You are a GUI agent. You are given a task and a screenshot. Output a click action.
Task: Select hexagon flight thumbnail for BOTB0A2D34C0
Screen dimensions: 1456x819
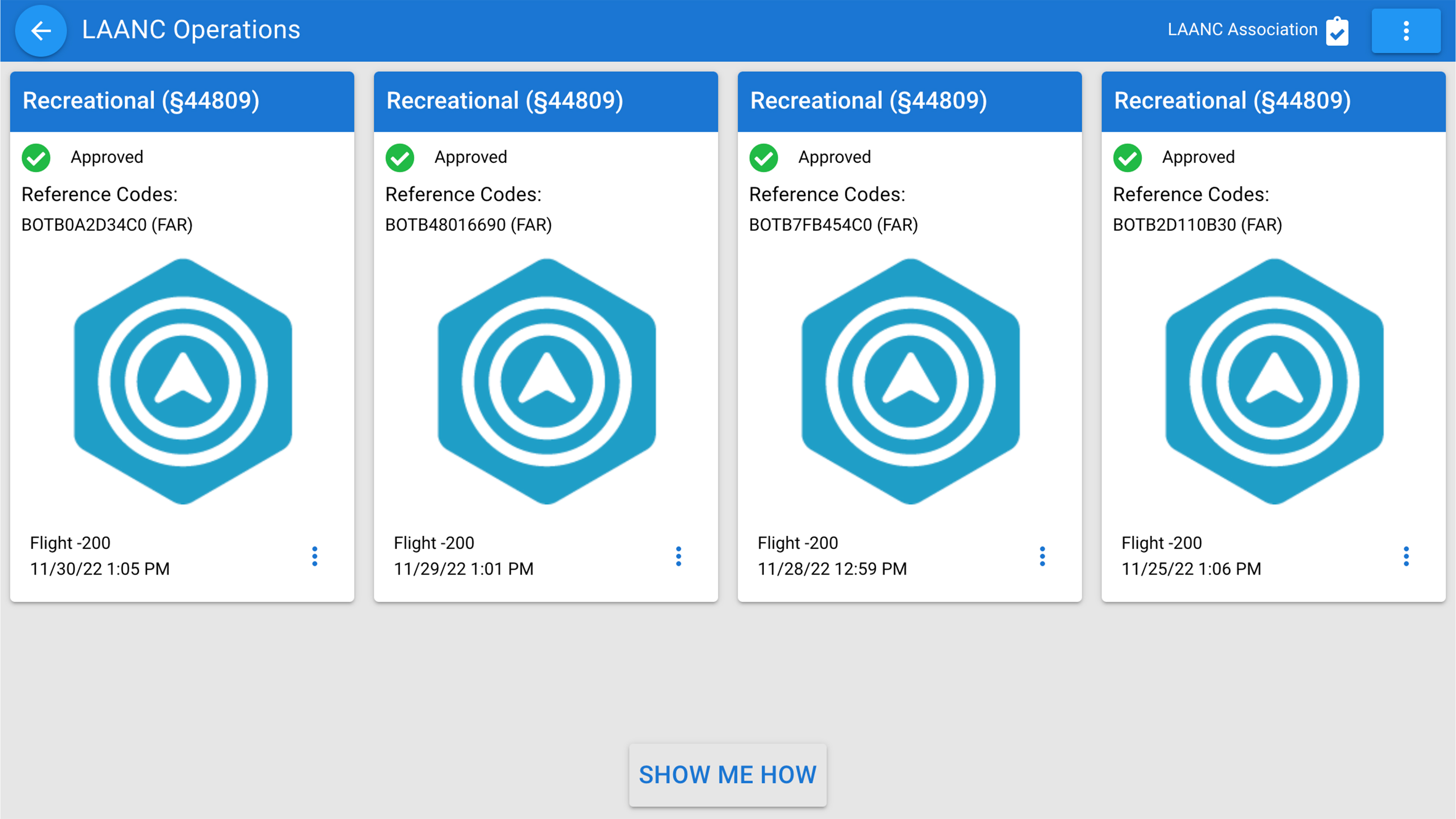tap(183, 381)
